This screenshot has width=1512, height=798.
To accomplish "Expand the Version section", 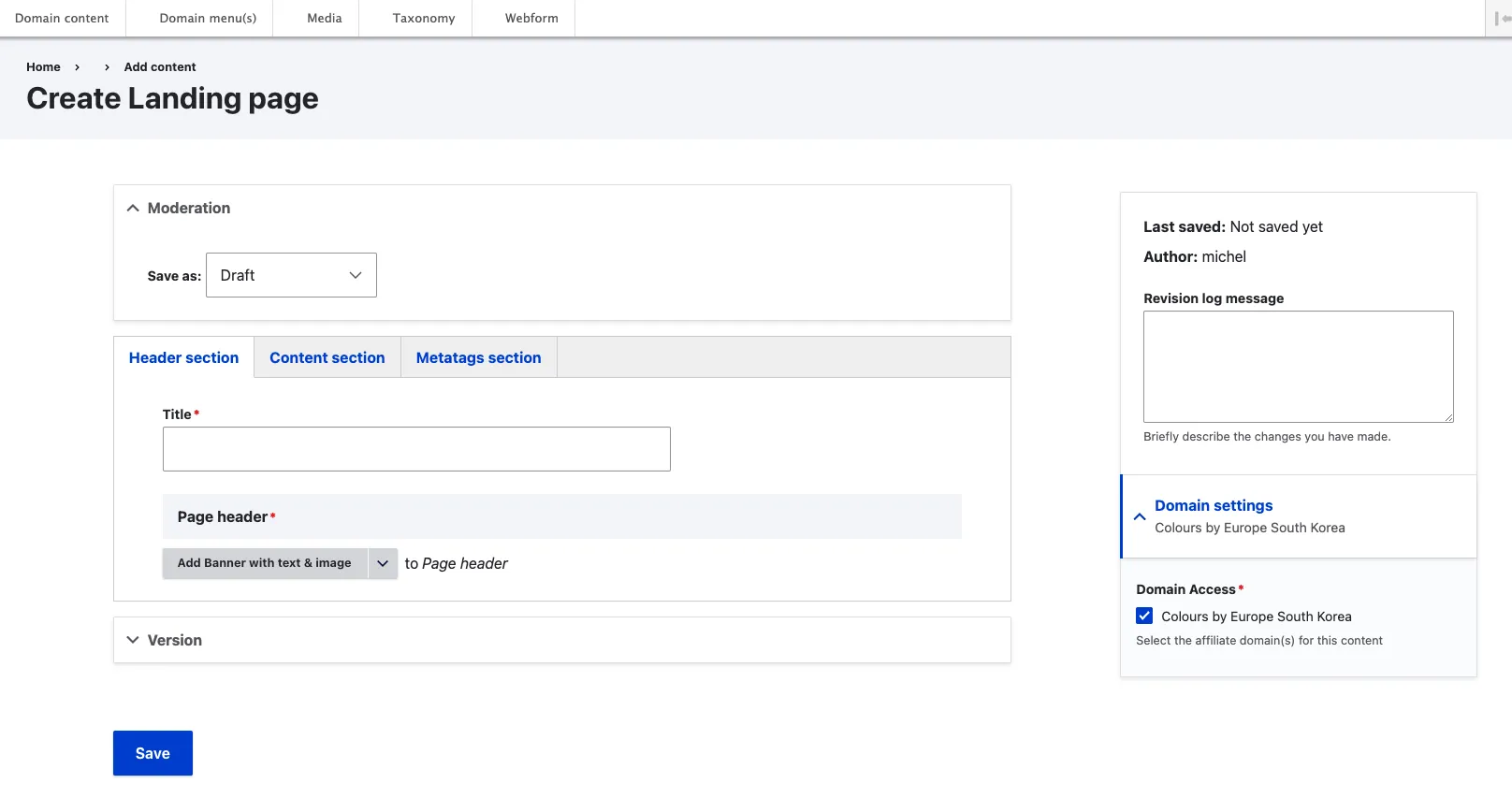I will point(133,640).
